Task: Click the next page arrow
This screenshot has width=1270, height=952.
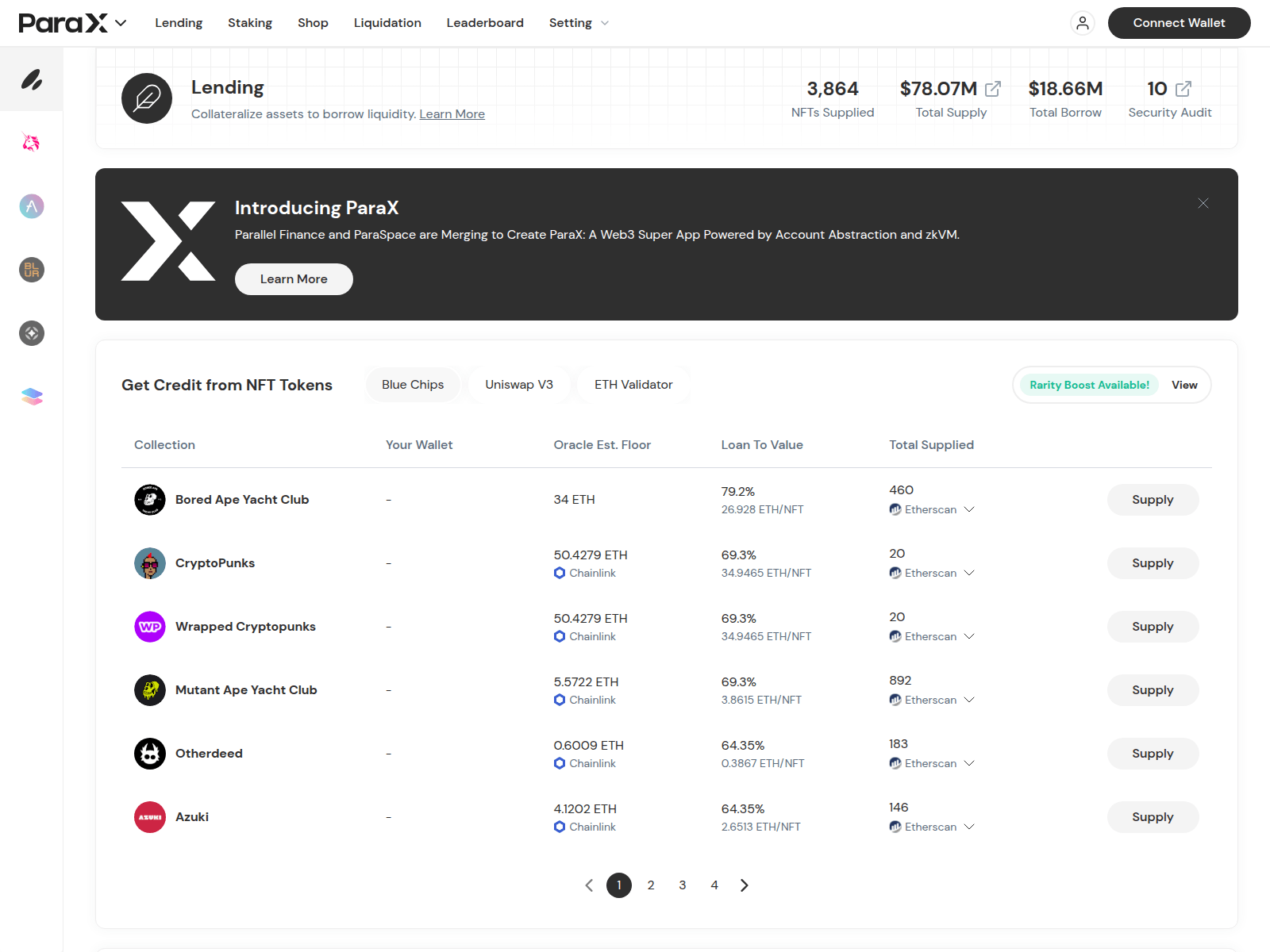Action: coord(745,885)
